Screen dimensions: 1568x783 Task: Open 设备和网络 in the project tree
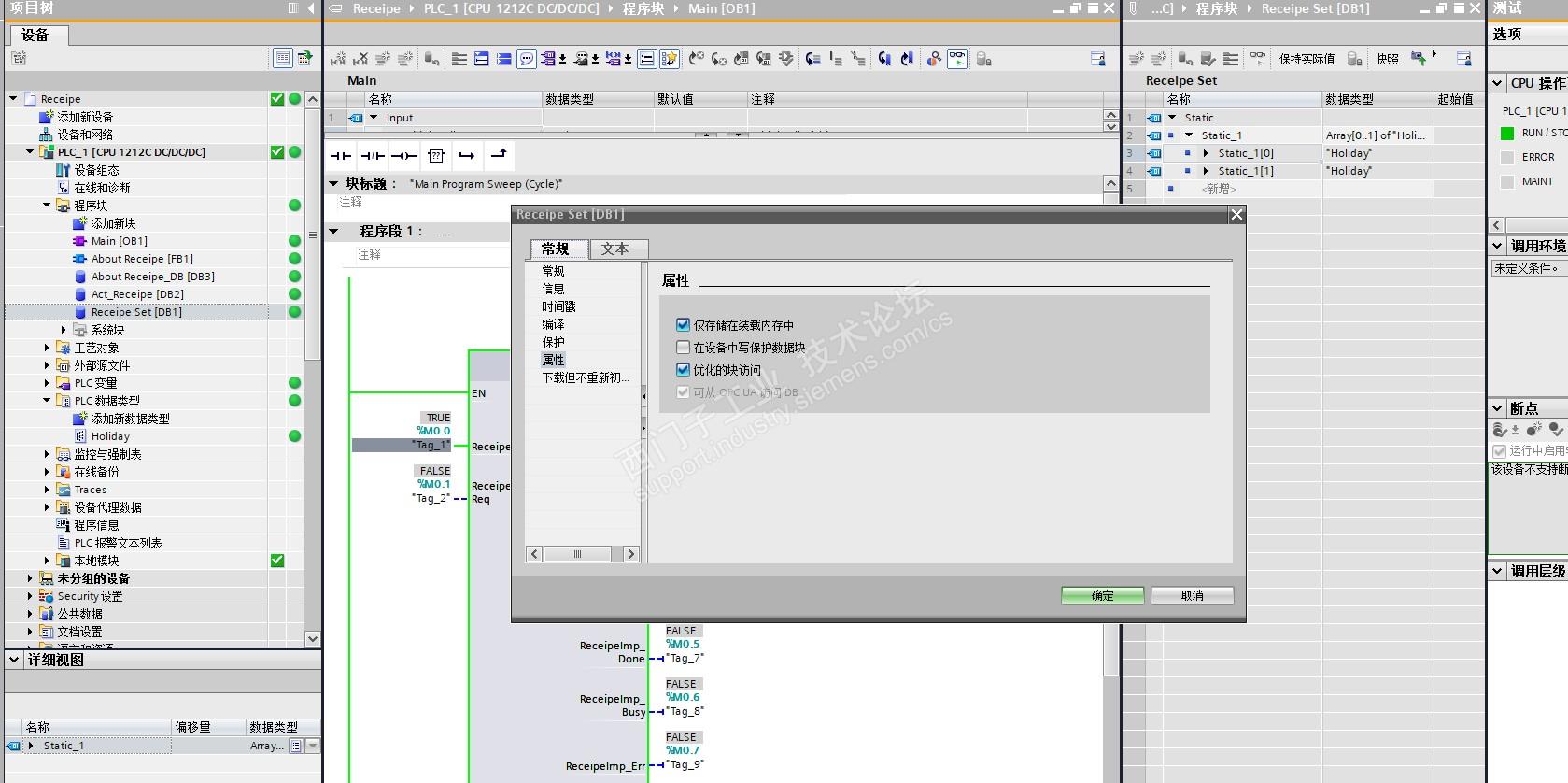coord(85,135)
